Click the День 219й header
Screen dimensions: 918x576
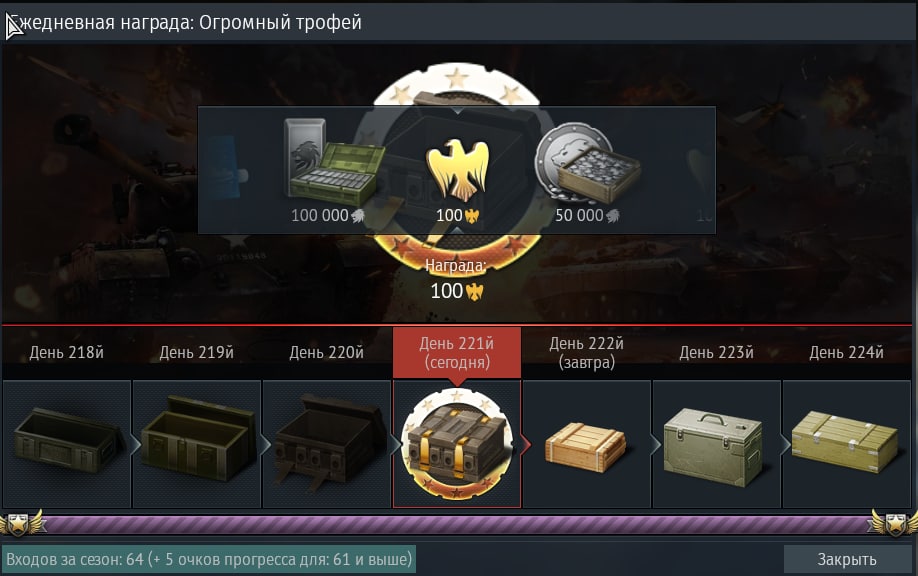coord(197,352)
